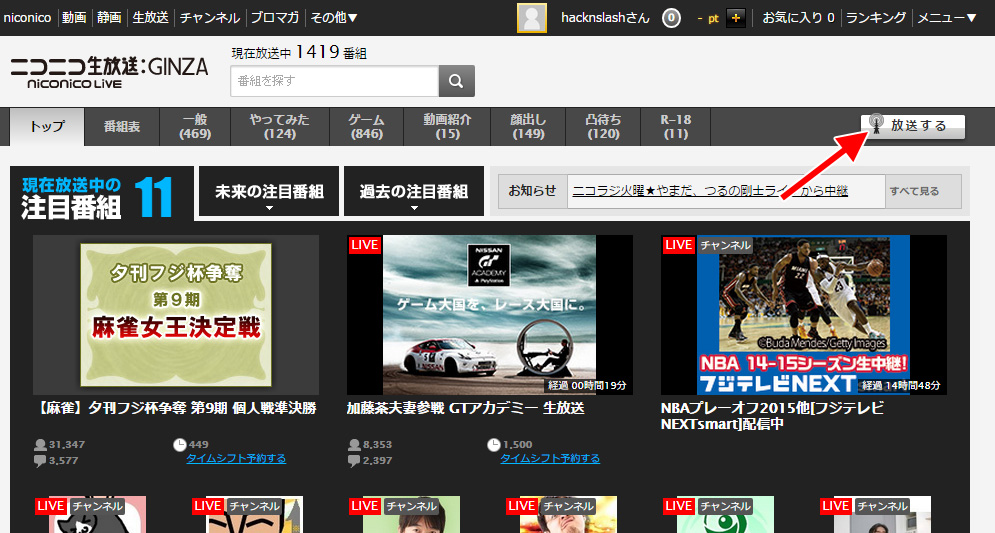
Task: Click viewer count icon for 31,347
Action: pyautogui.click(x=40, y=445)
